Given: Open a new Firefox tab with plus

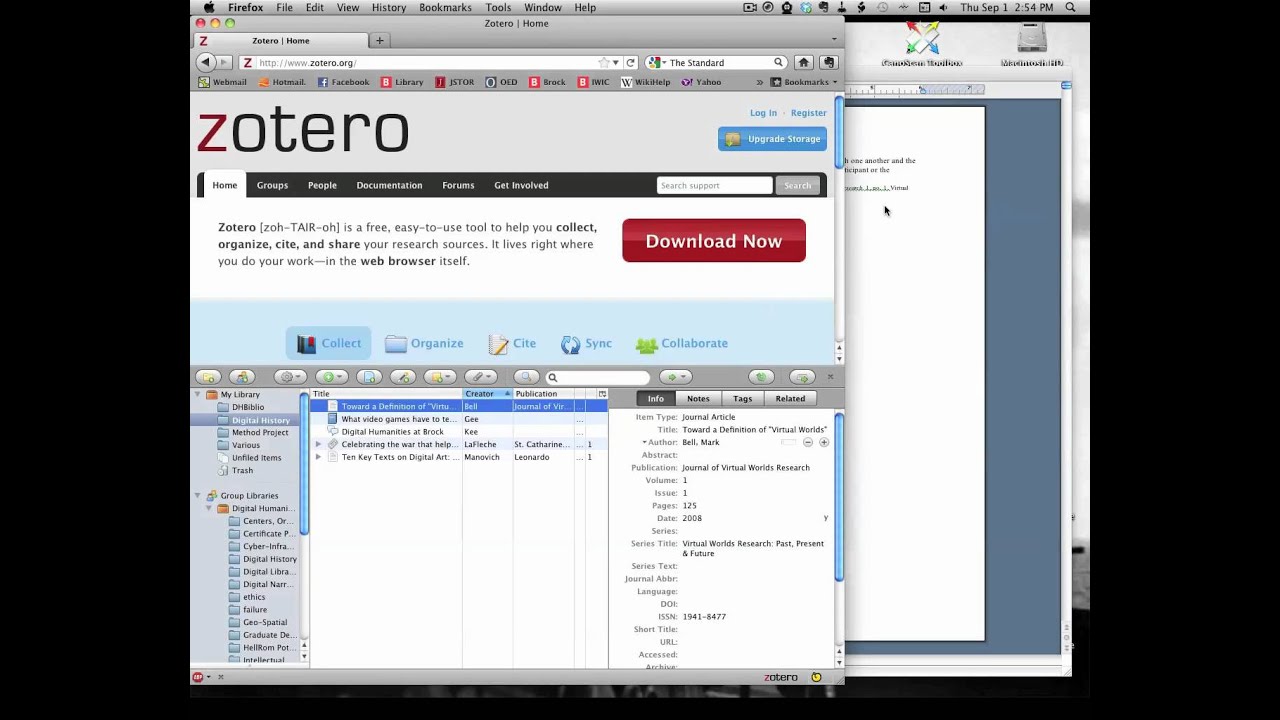Looking at the screenshot, I should [x=379, y=41].
